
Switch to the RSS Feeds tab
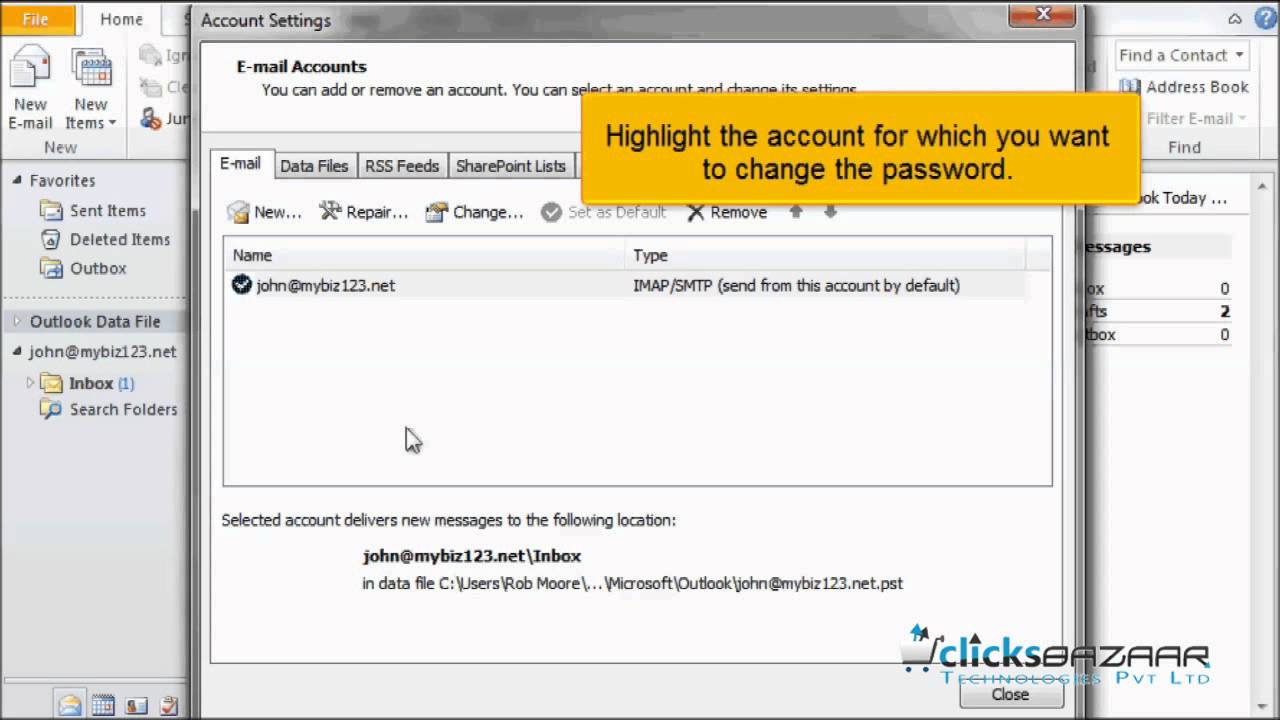click(402, 166)
